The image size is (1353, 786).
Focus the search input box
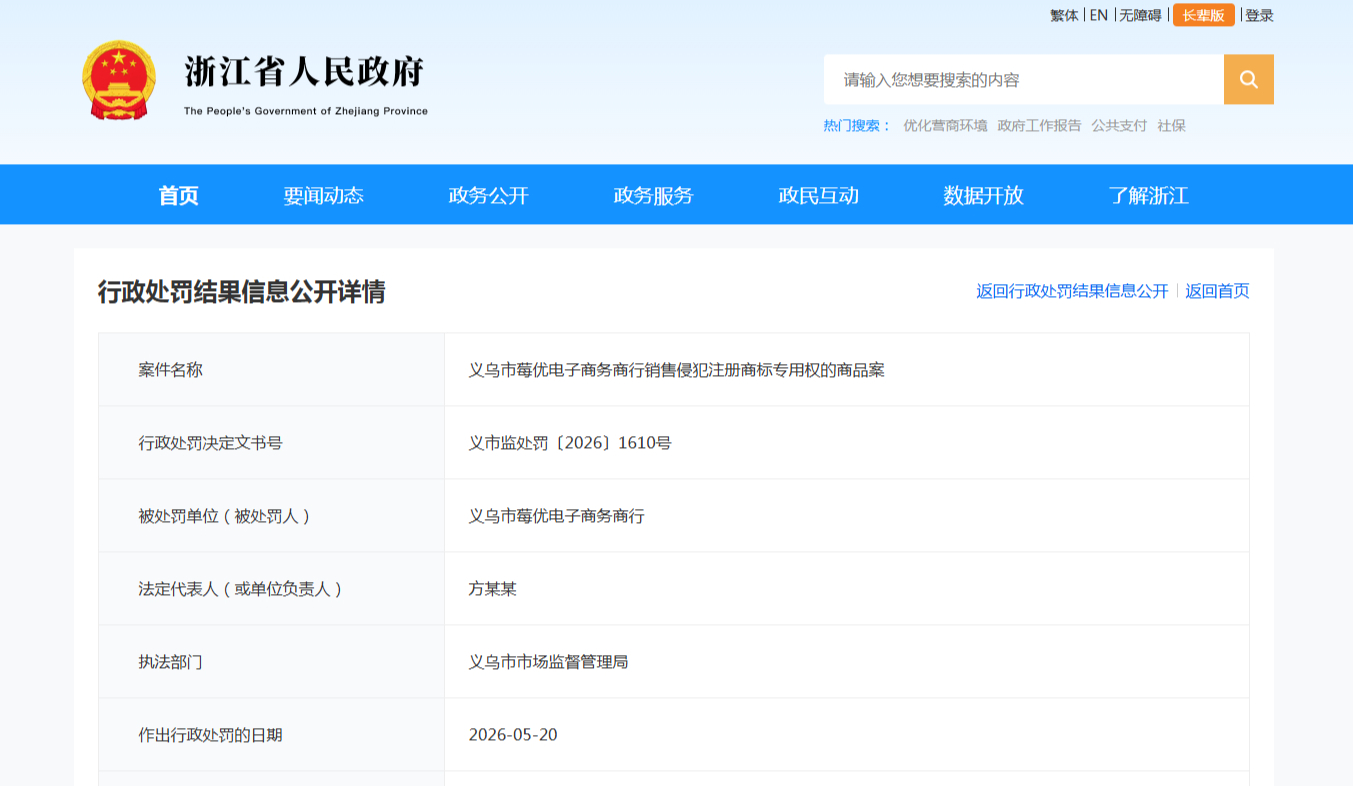coord(1024,79)
